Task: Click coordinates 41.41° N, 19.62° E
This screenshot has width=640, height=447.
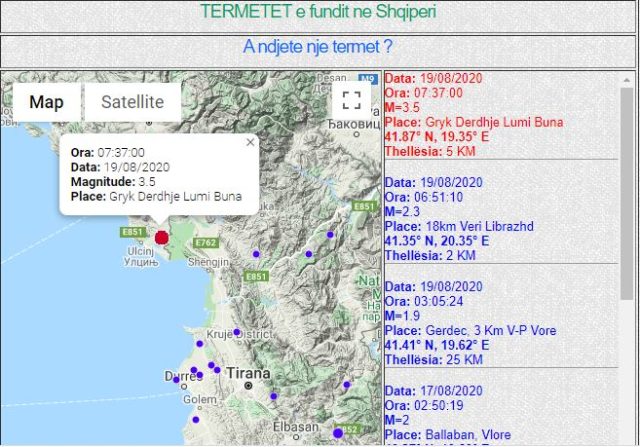Action: tap(437, 345)
